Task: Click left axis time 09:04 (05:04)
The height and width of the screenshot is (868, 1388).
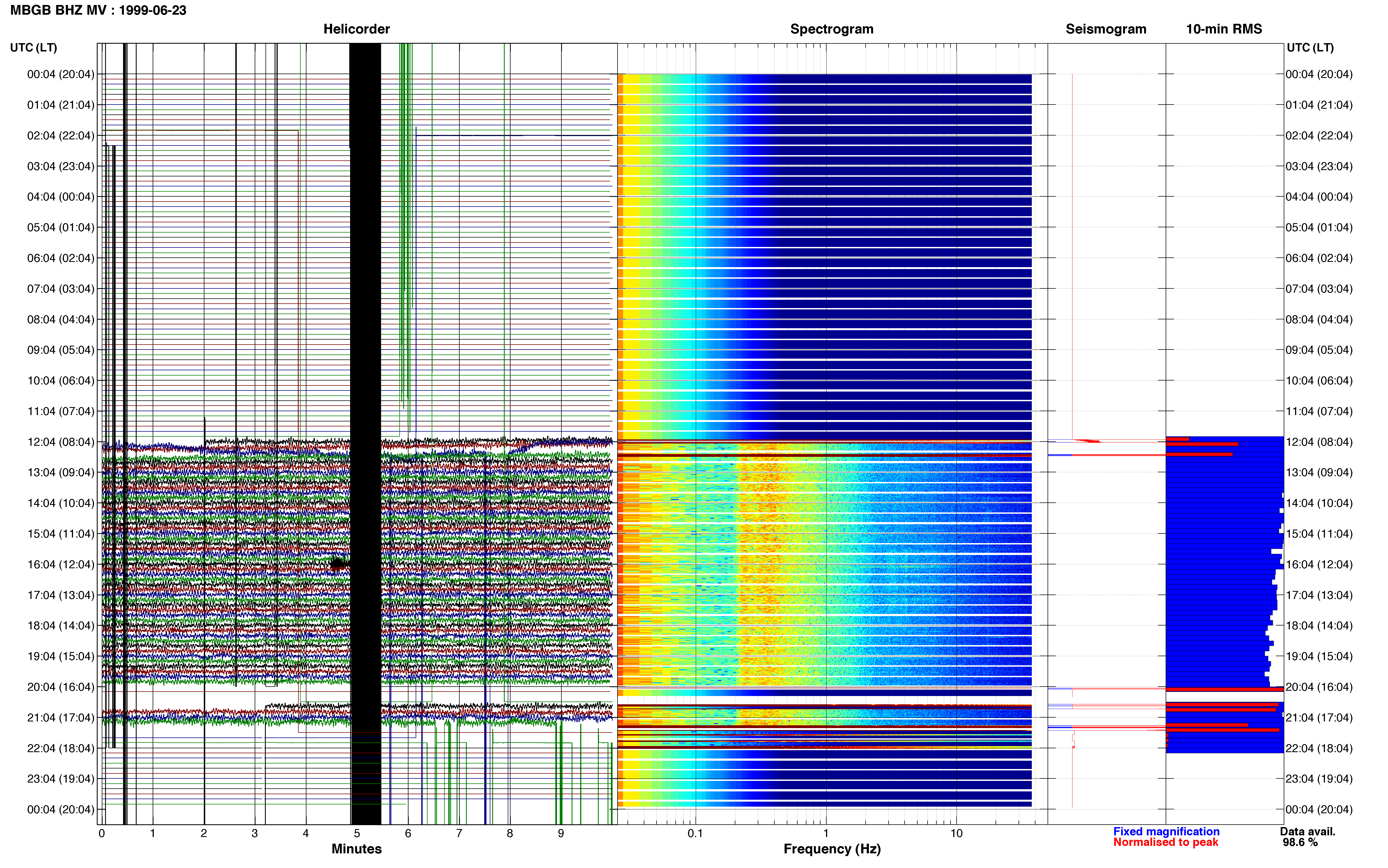Action: pos(61,350)
